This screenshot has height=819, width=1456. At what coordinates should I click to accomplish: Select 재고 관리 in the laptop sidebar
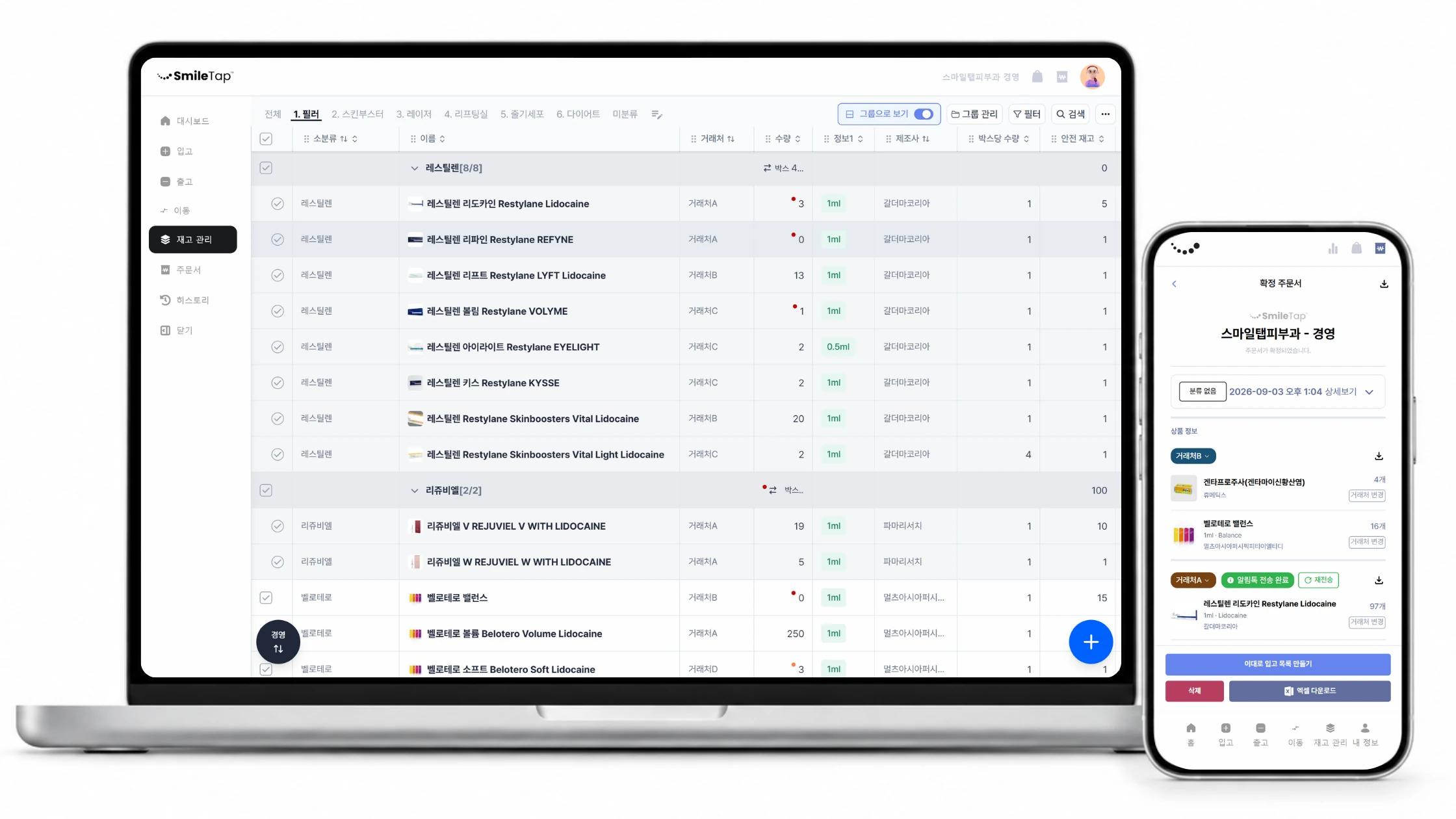click(x=193, y=239)
